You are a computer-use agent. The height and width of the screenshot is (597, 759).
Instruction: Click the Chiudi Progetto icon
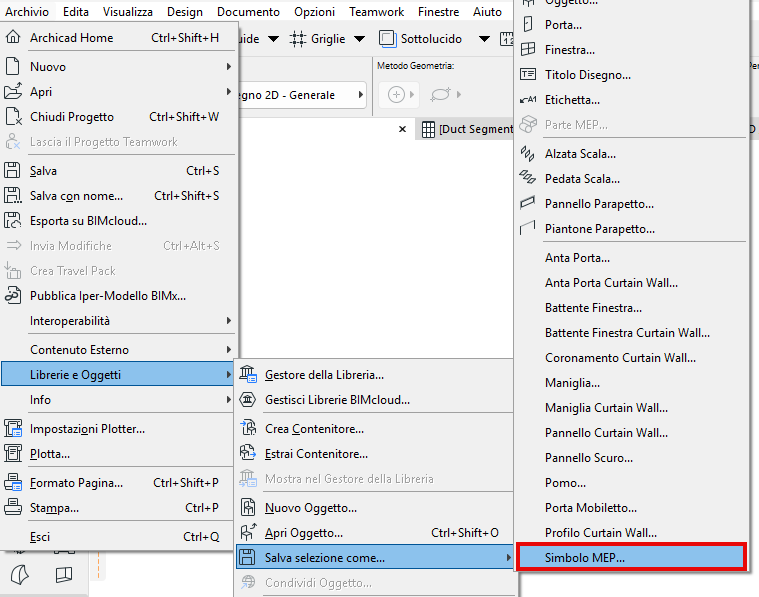click(x=13, y=116)
